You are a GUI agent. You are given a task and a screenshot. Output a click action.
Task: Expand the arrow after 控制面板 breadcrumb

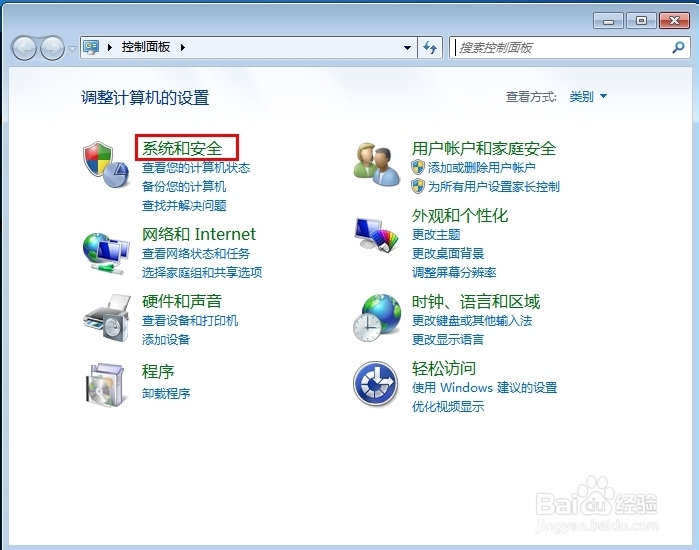182,47
